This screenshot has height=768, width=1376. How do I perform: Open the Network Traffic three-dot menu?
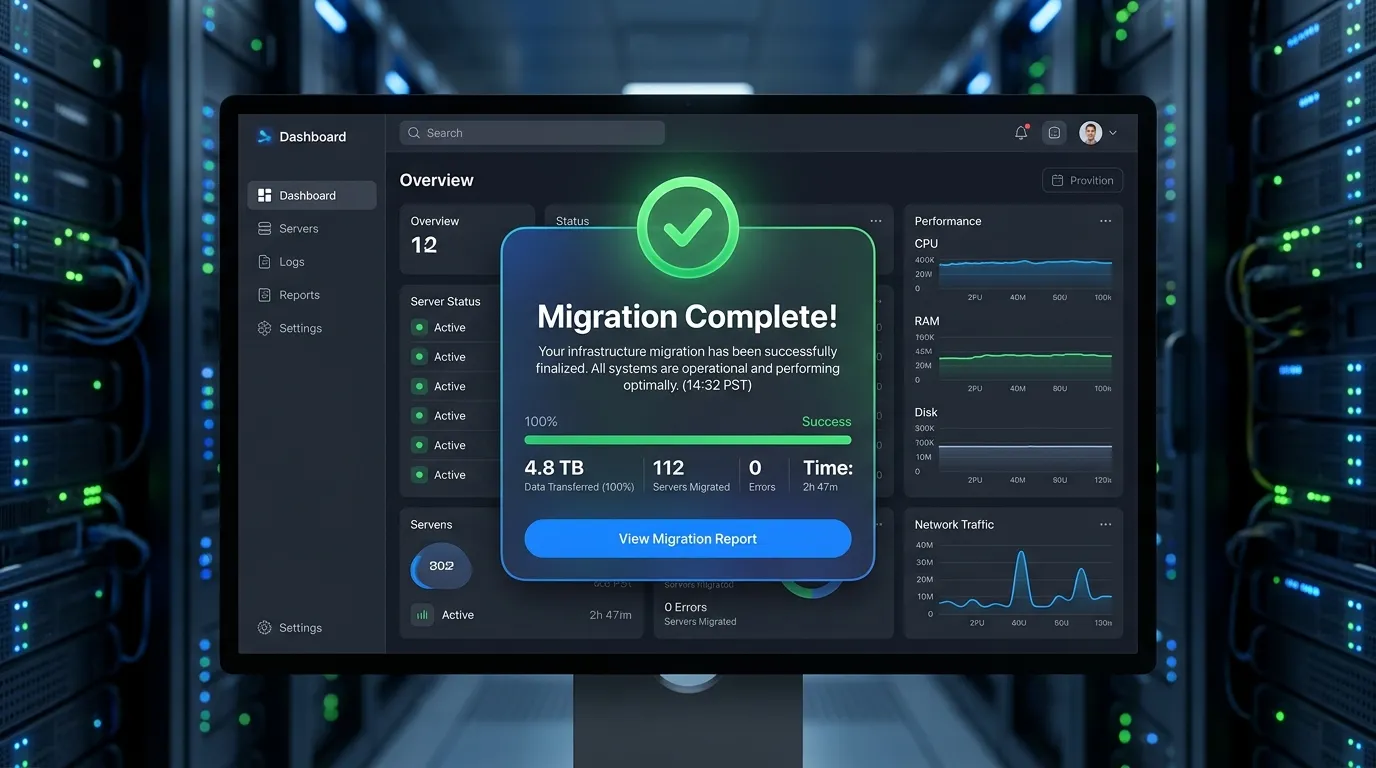(x=1105, y=524)
